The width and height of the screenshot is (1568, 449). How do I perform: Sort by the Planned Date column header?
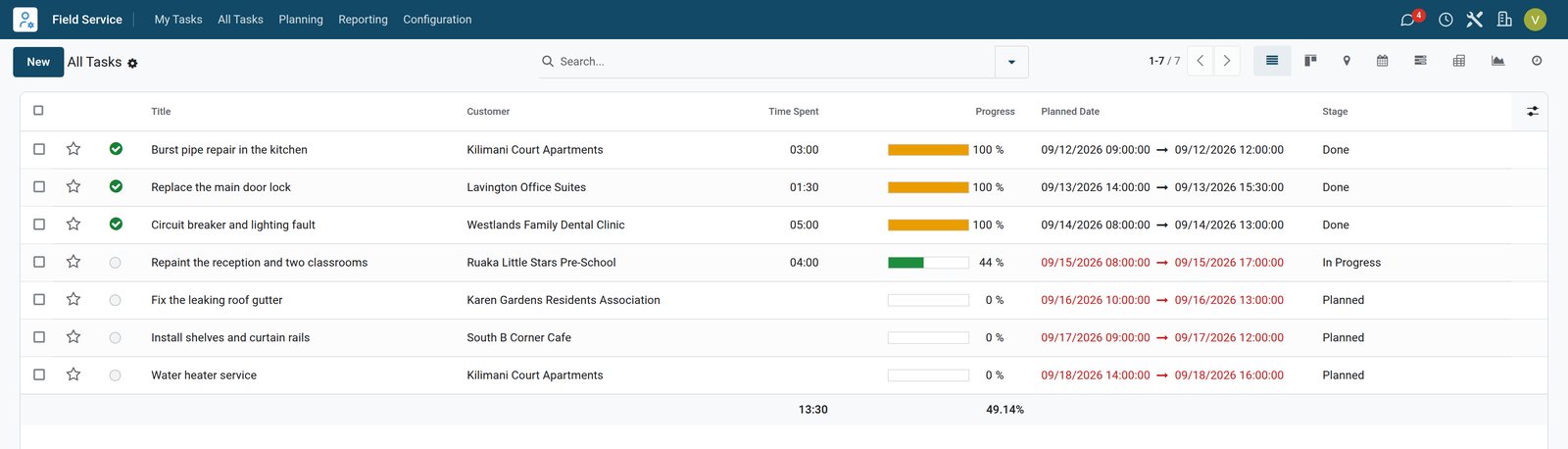pos(1070,112)
